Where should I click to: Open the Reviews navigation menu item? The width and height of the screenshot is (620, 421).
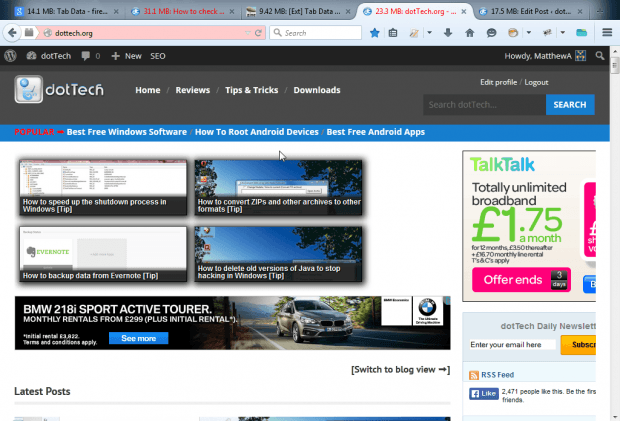193,90
